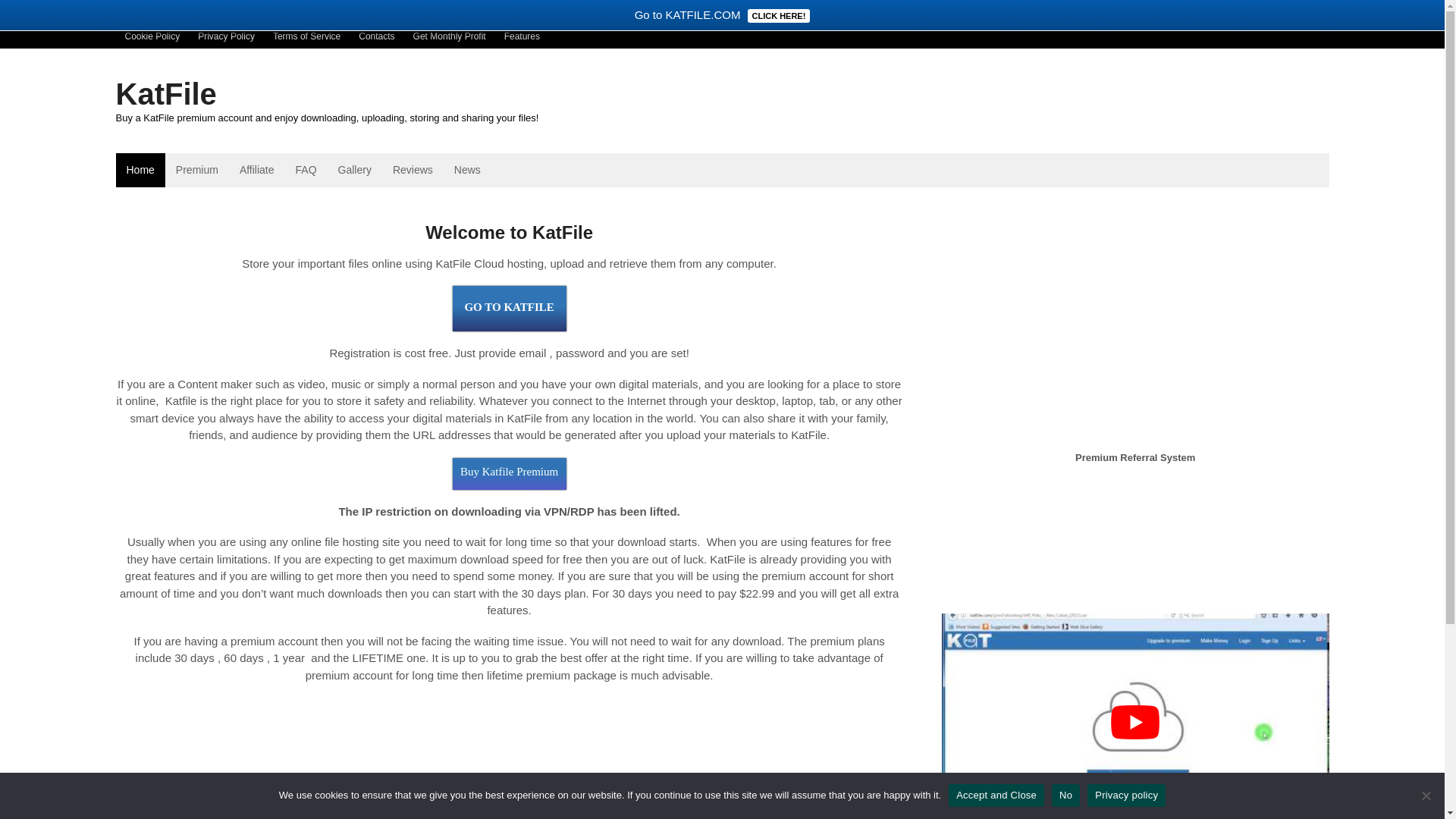Screen dimensions: 1456x819
Task: Click the Buy Katfile Premium button
Action: [x=509, y=473]
